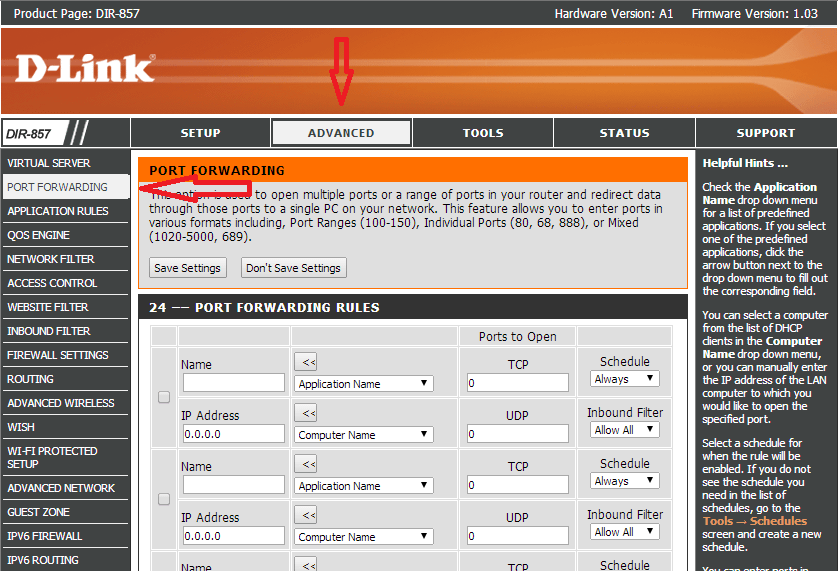This screenshot has width=838, height=571.
Task: Open Wi-Fi Protected Setup page
Action: coord(65,458)
